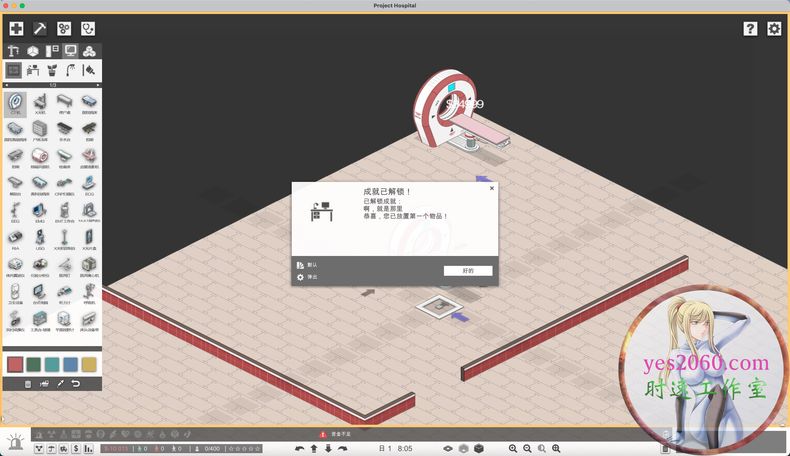Select the CT scanner item in object list

(16, 102)
